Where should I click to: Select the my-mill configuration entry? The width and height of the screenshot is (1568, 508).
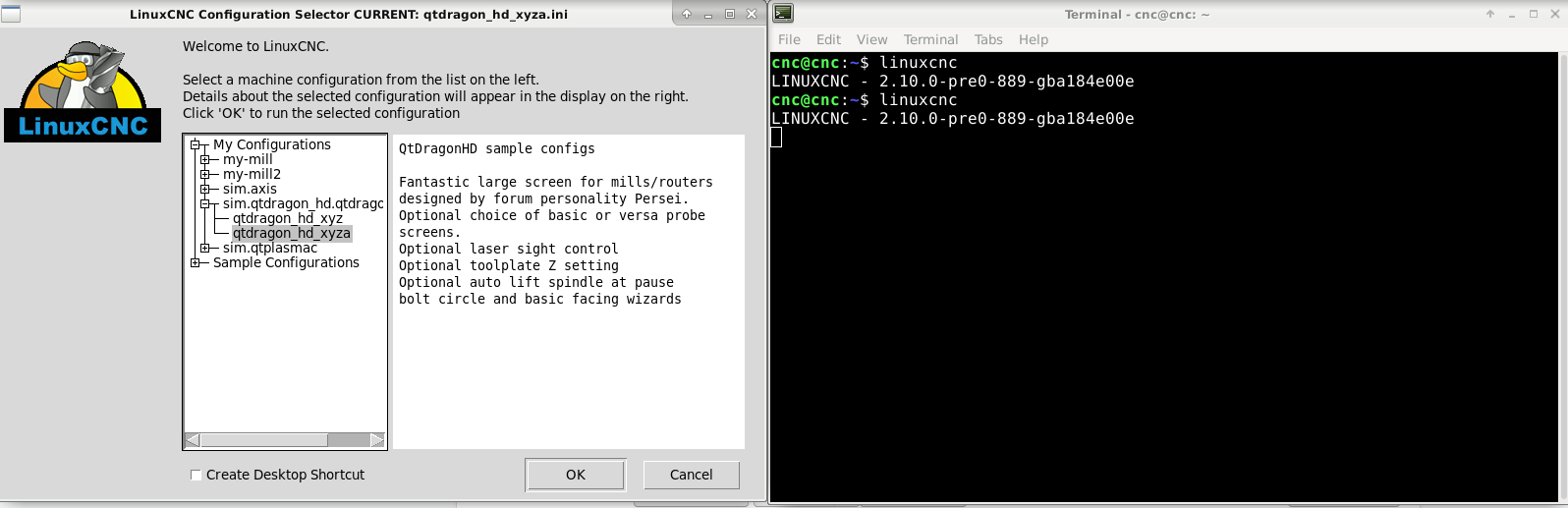click(248, 159)
